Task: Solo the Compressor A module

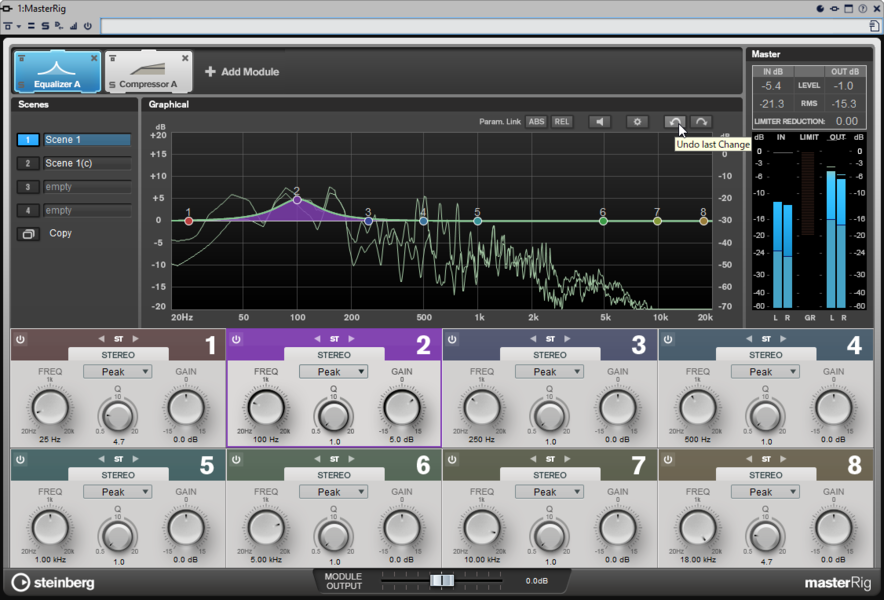Action: tap(112, 85)
